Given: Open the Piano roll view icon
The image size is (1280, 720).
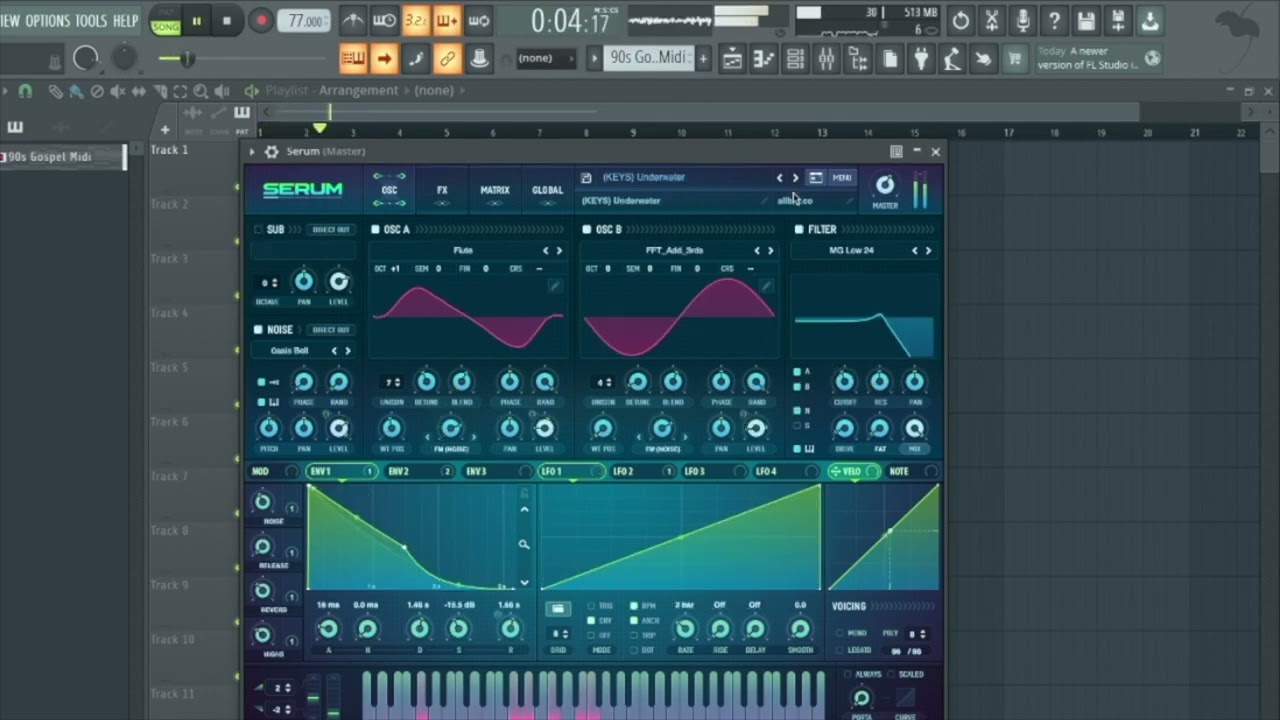Looking at the screenshot, I should click(x=764, y=60).
